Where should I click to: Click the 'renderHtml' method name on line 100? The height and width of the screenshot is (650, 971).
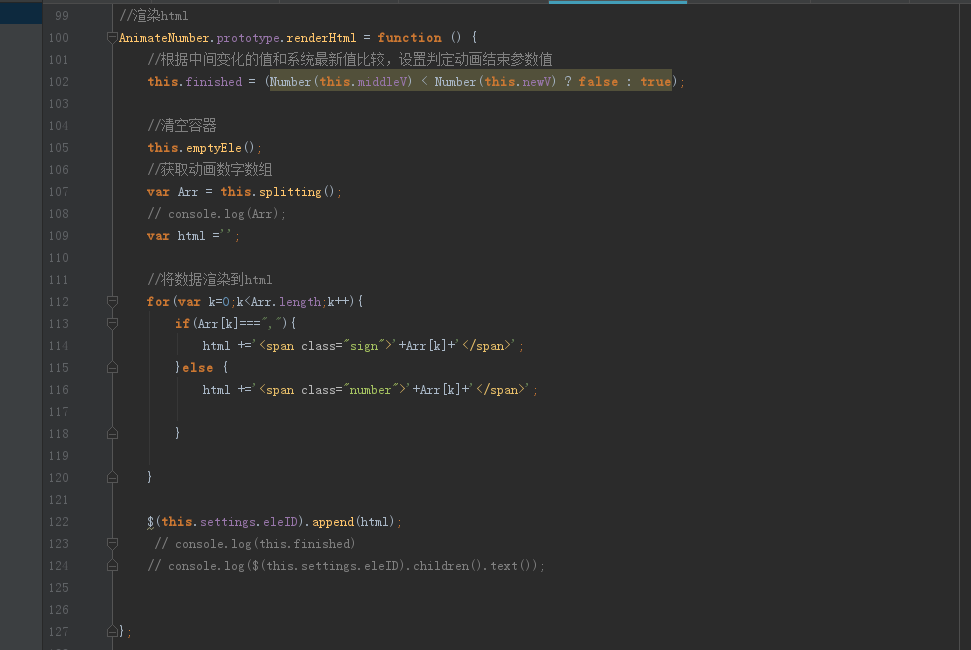click(321, 38)
